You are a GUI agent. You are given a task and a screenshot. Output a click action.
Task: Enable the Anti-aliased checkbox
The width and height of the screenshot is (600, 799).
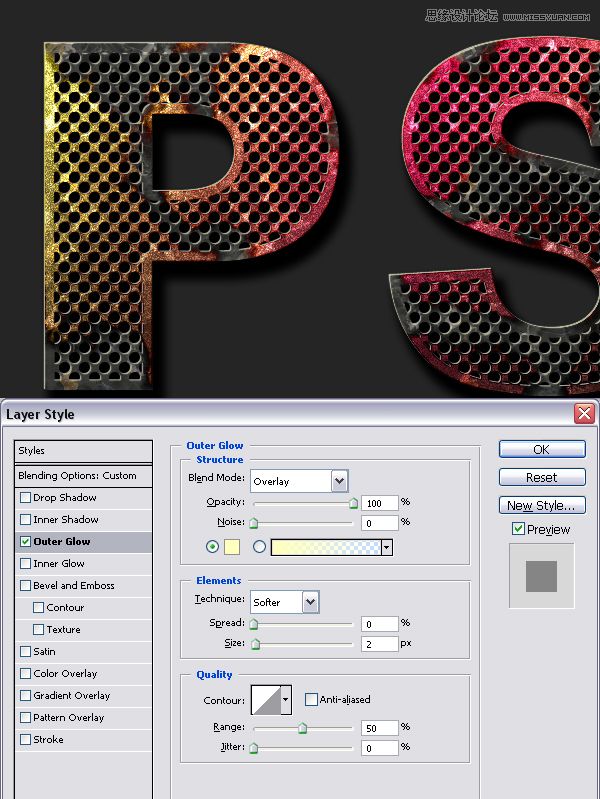[x=311, y=700]
